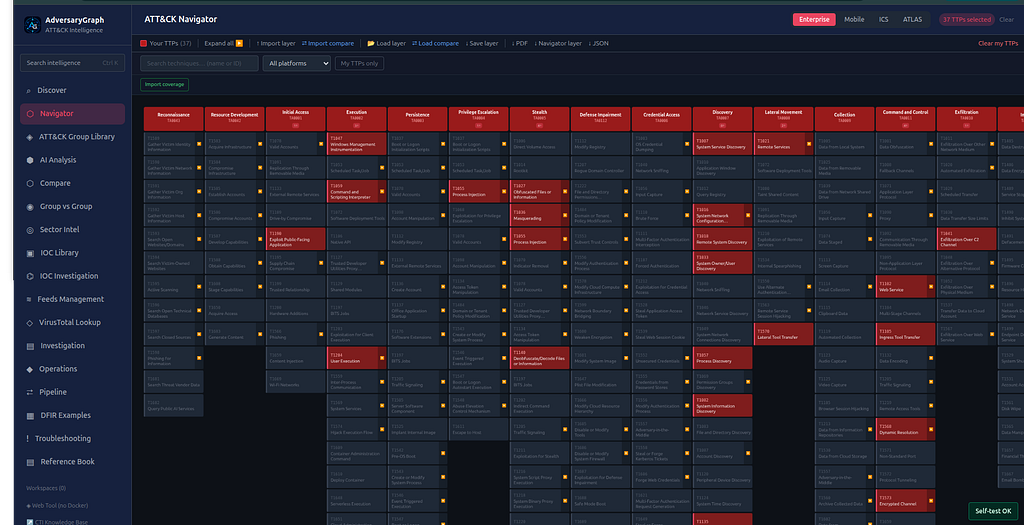Expand sub-techniques for Email Collection
The image size is (1024, 525).
point(870,287)
